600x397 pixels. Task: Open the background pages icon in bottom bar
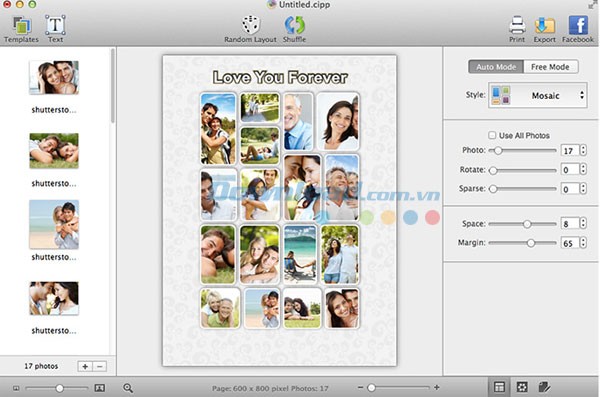click(x=544, y=387)
